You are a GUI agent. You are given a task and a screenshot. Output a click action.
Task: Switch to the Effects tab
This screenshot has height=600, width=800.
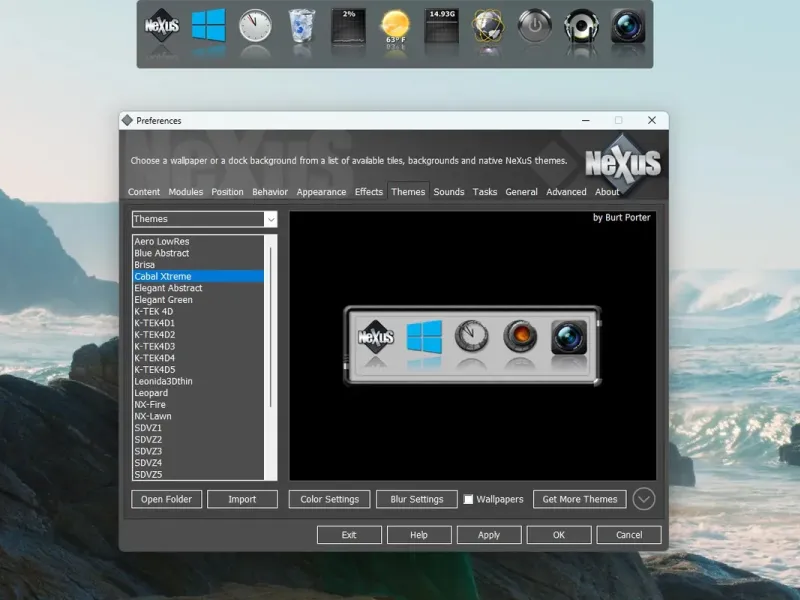(369, 192)
